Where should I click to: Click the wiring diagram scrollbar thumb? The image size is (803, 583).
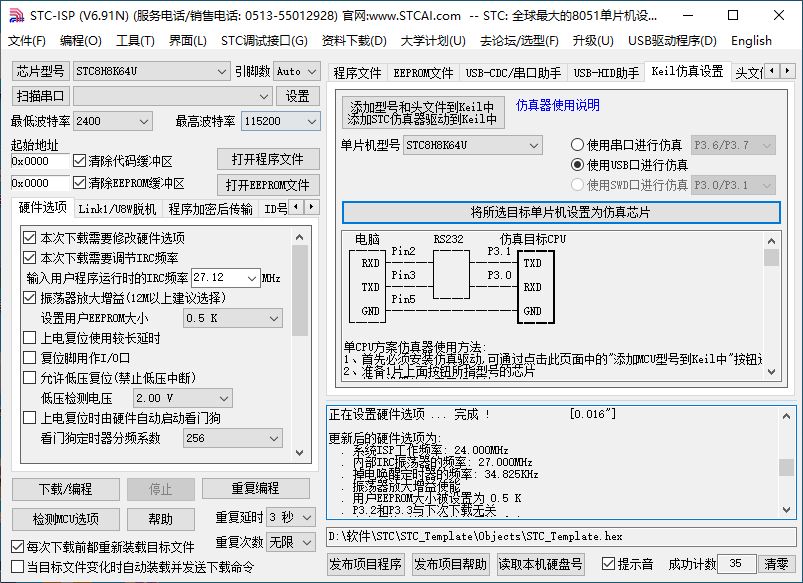click(771, 257)
